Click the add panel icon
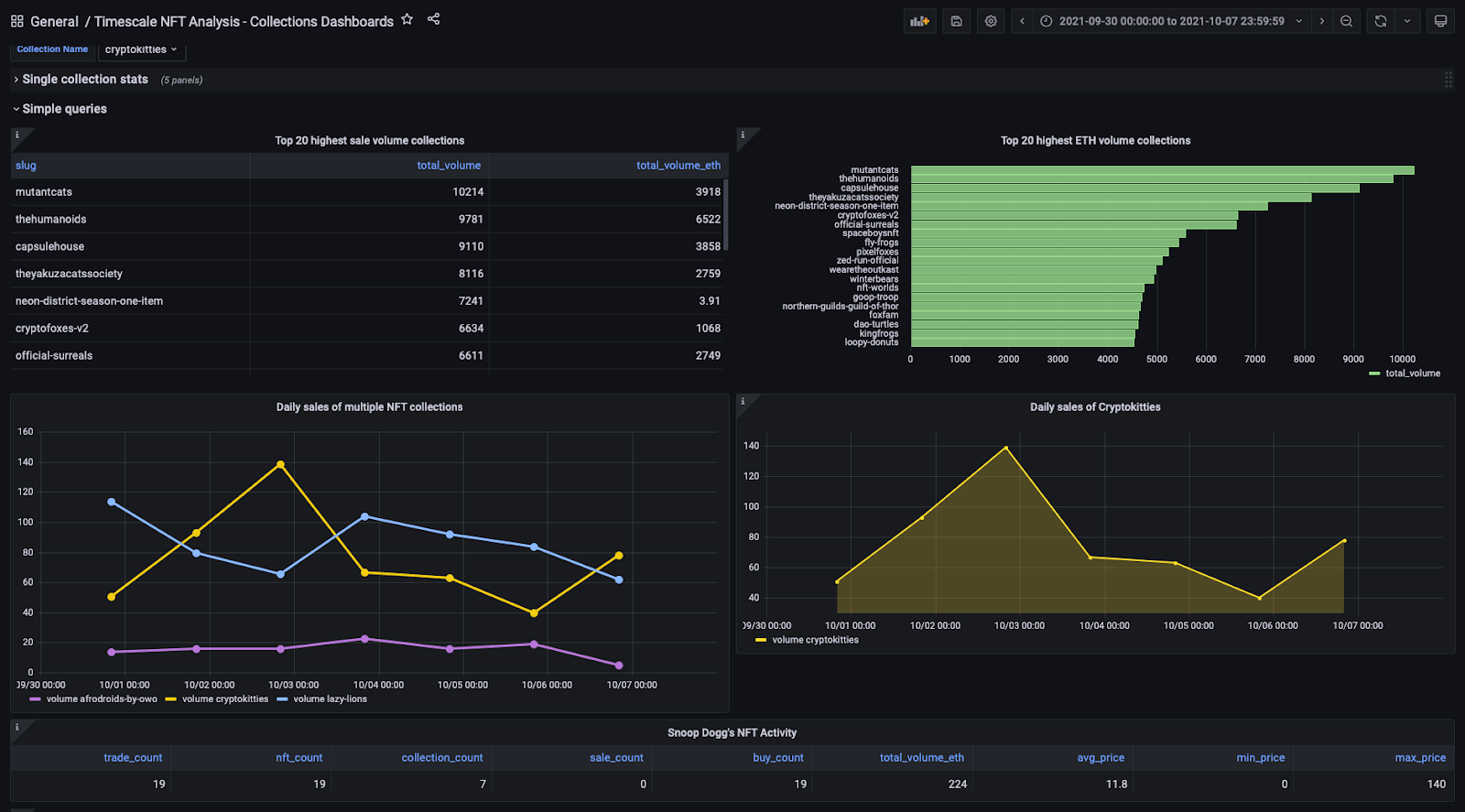Image resolution: width=1465 pixels, height=812 pixels. click(x=919, y=21)
